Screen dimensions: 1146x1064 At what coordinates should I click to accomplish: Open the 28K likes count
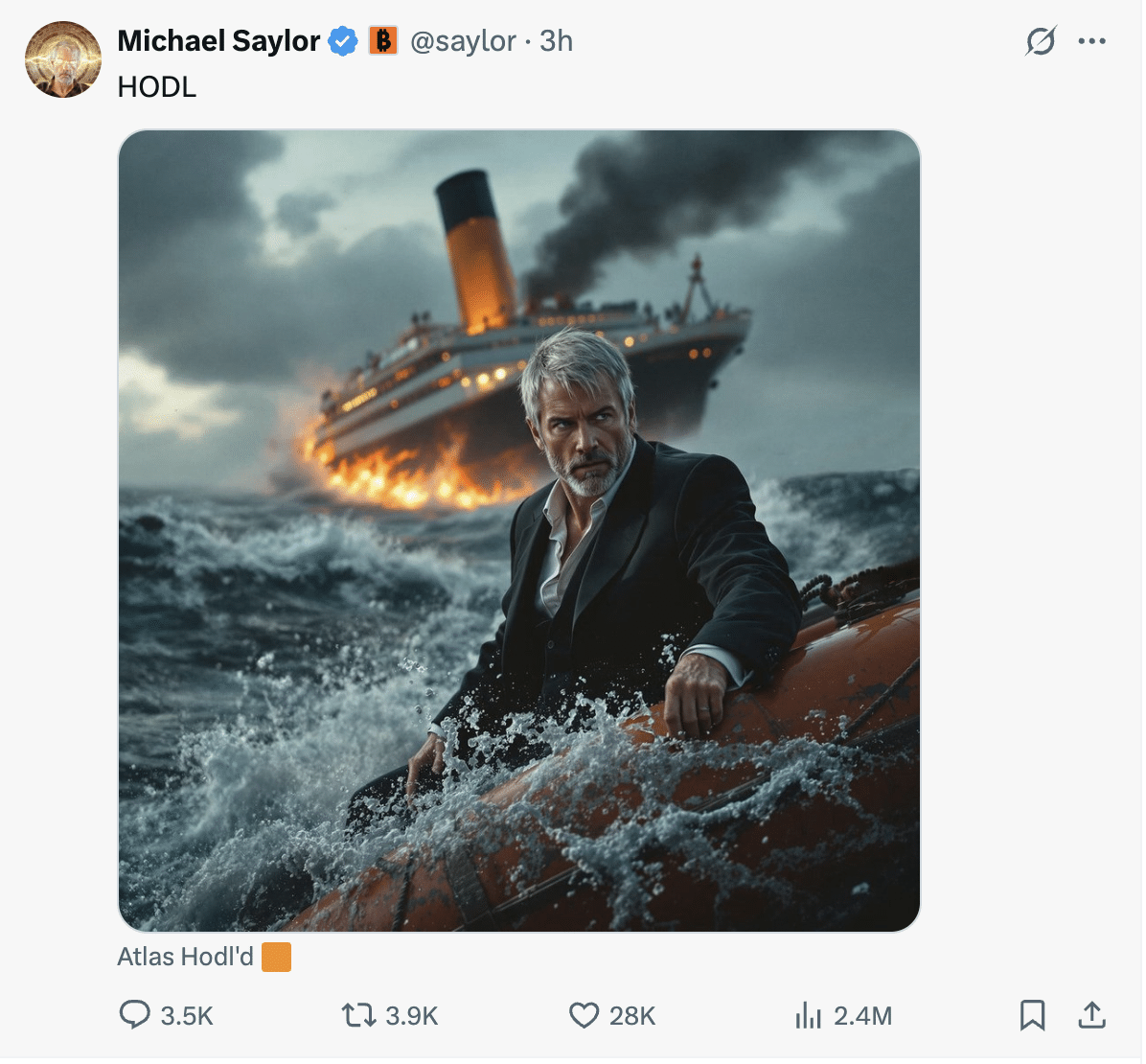(x=634, y=1016)
